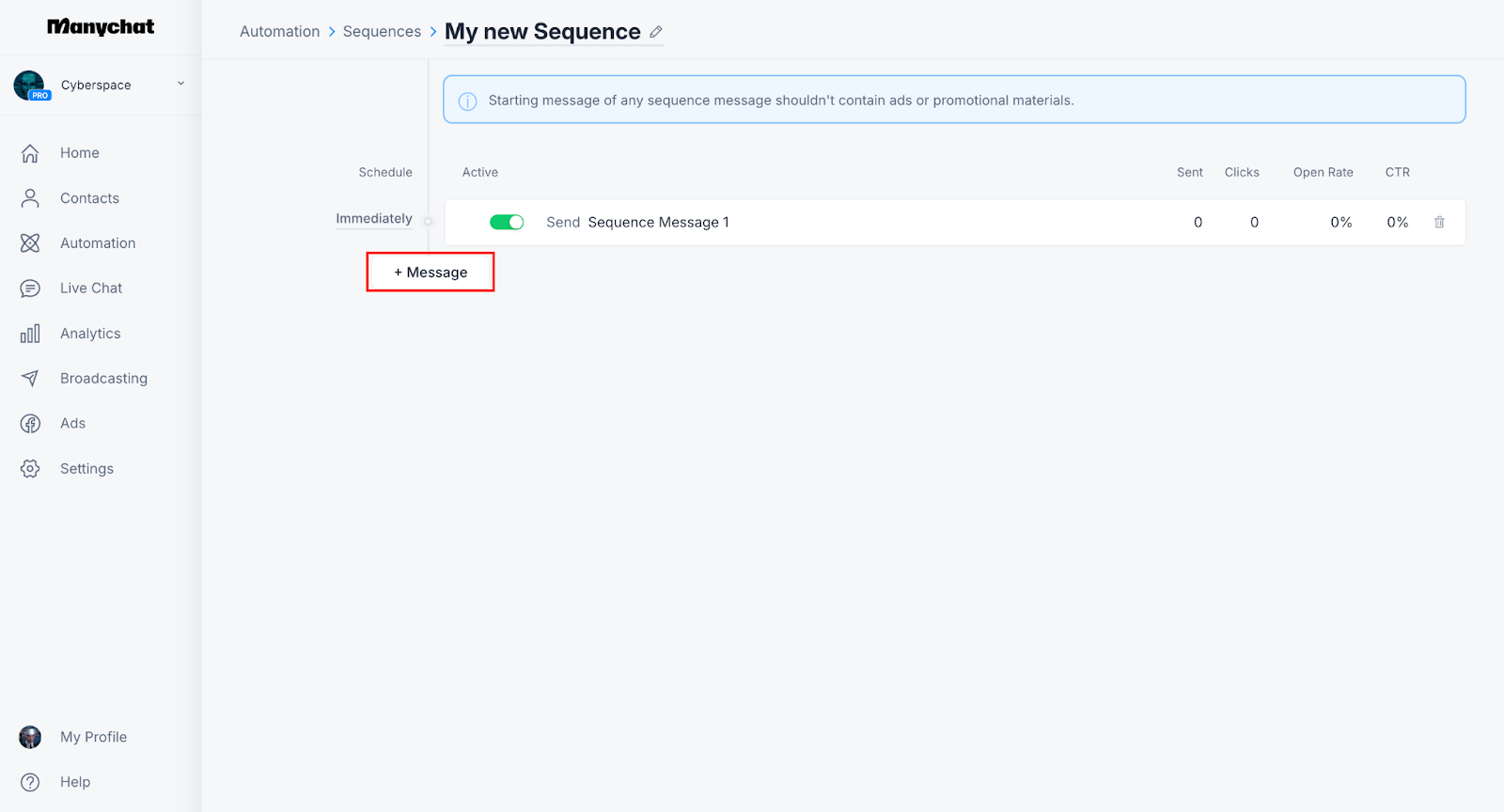
Task: Click the Manychat logo
Action: click(x=101, y=27)
